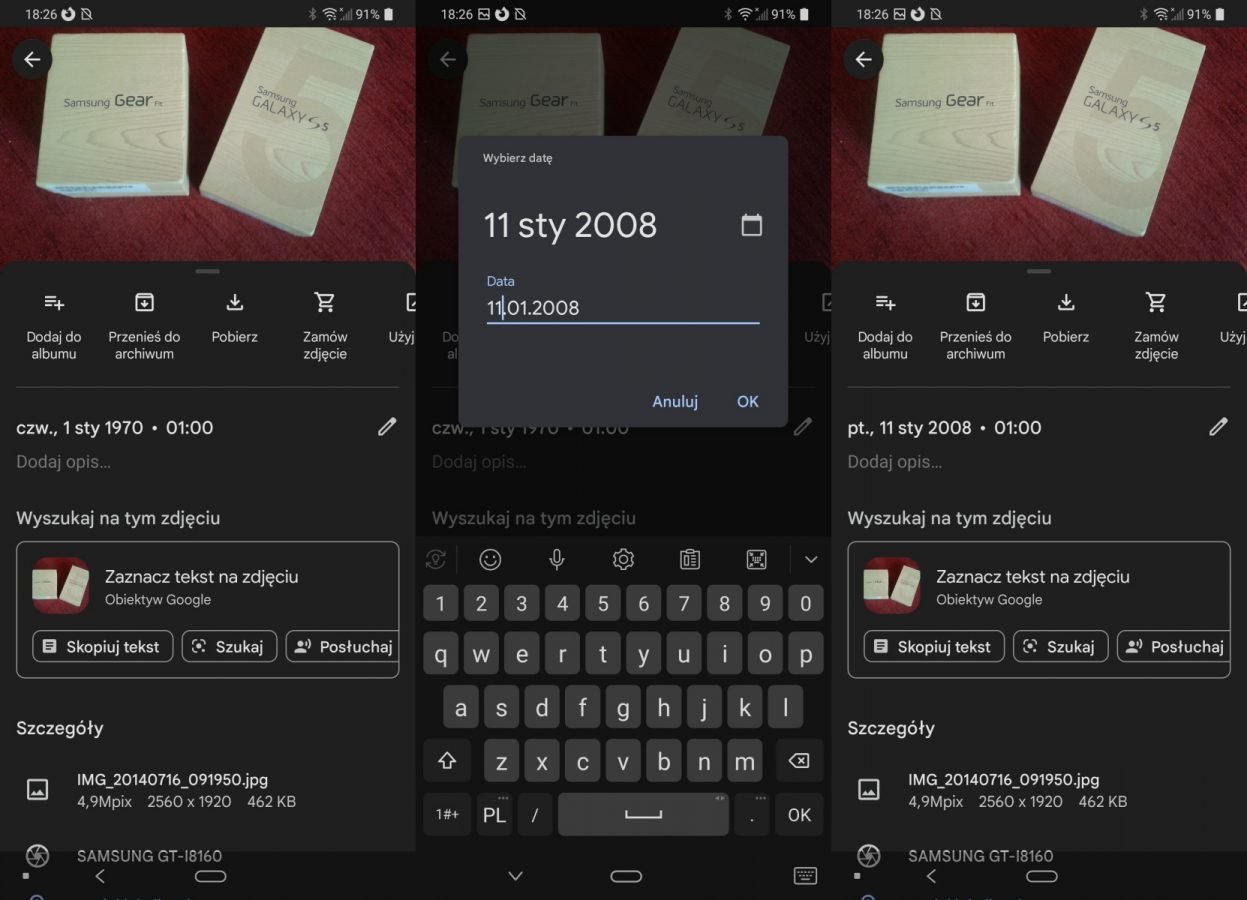Screen dimensions: 1247x900
Task: Tap navigation back chevron on right screen
Action: point(930,876)
